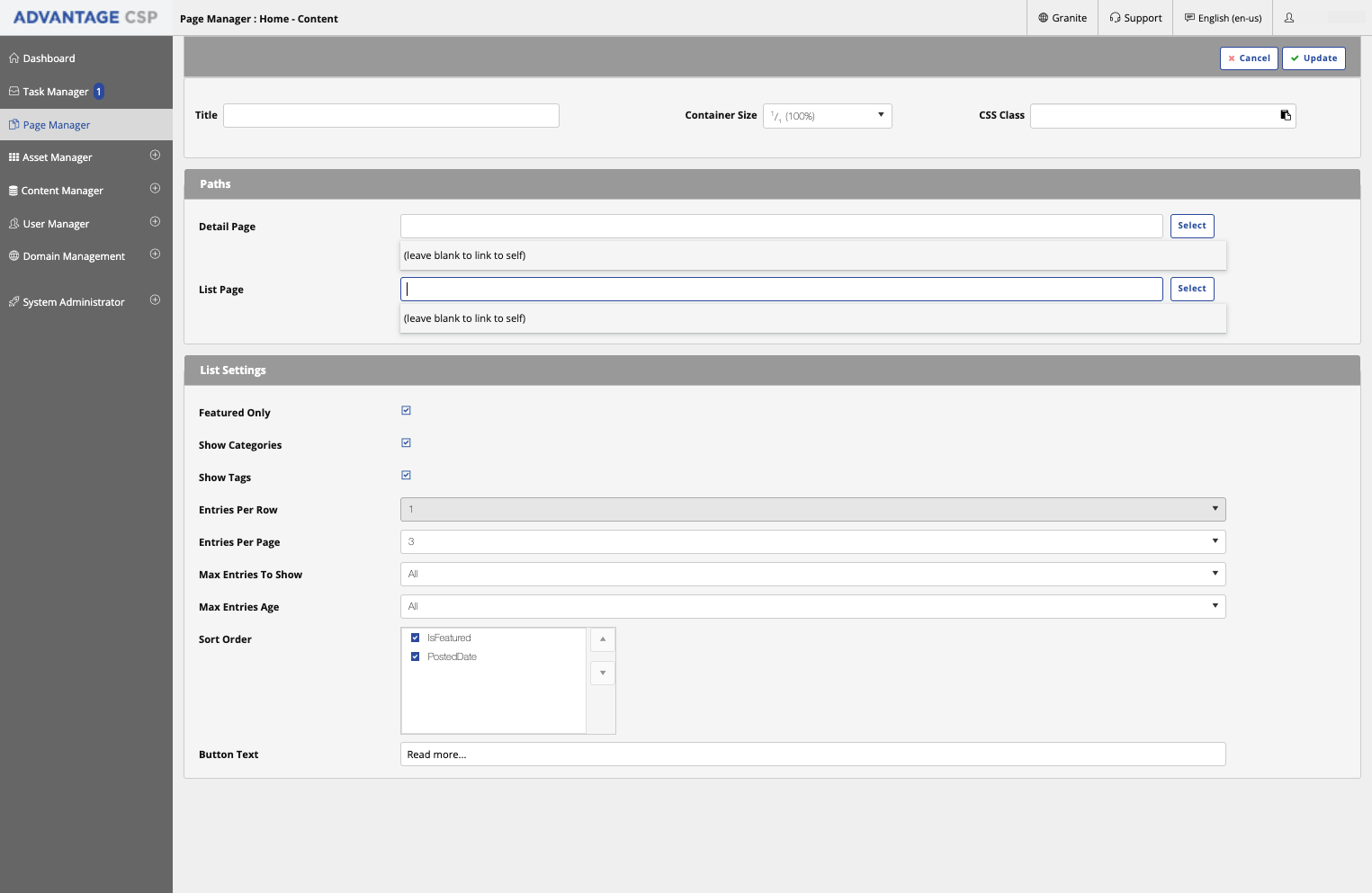Click the Detail Page path field
The image size is (1372, 893).
tap(782, 226)
